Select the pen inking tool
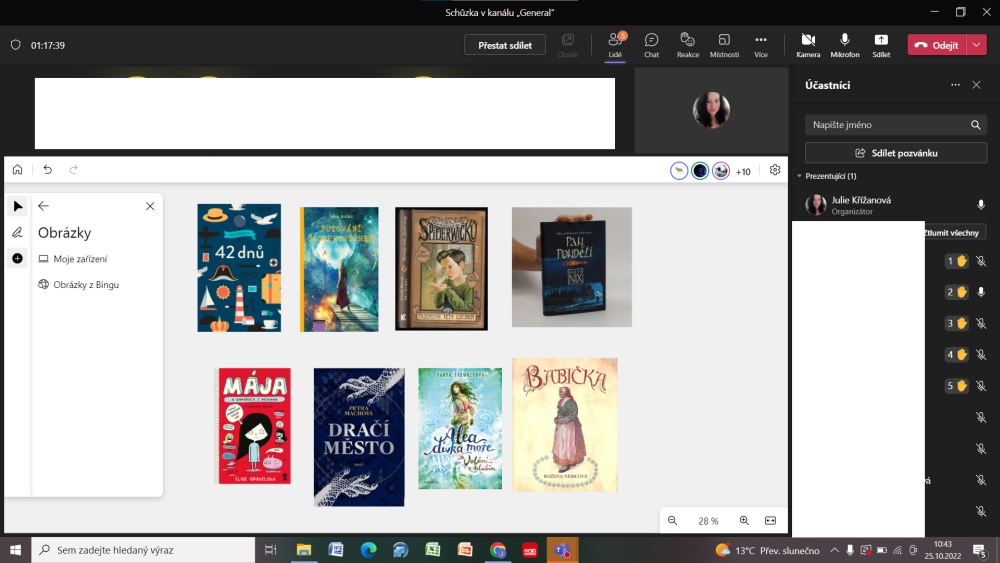The width and height of the screenshot is (1000, 563). [x=17, y=232]
